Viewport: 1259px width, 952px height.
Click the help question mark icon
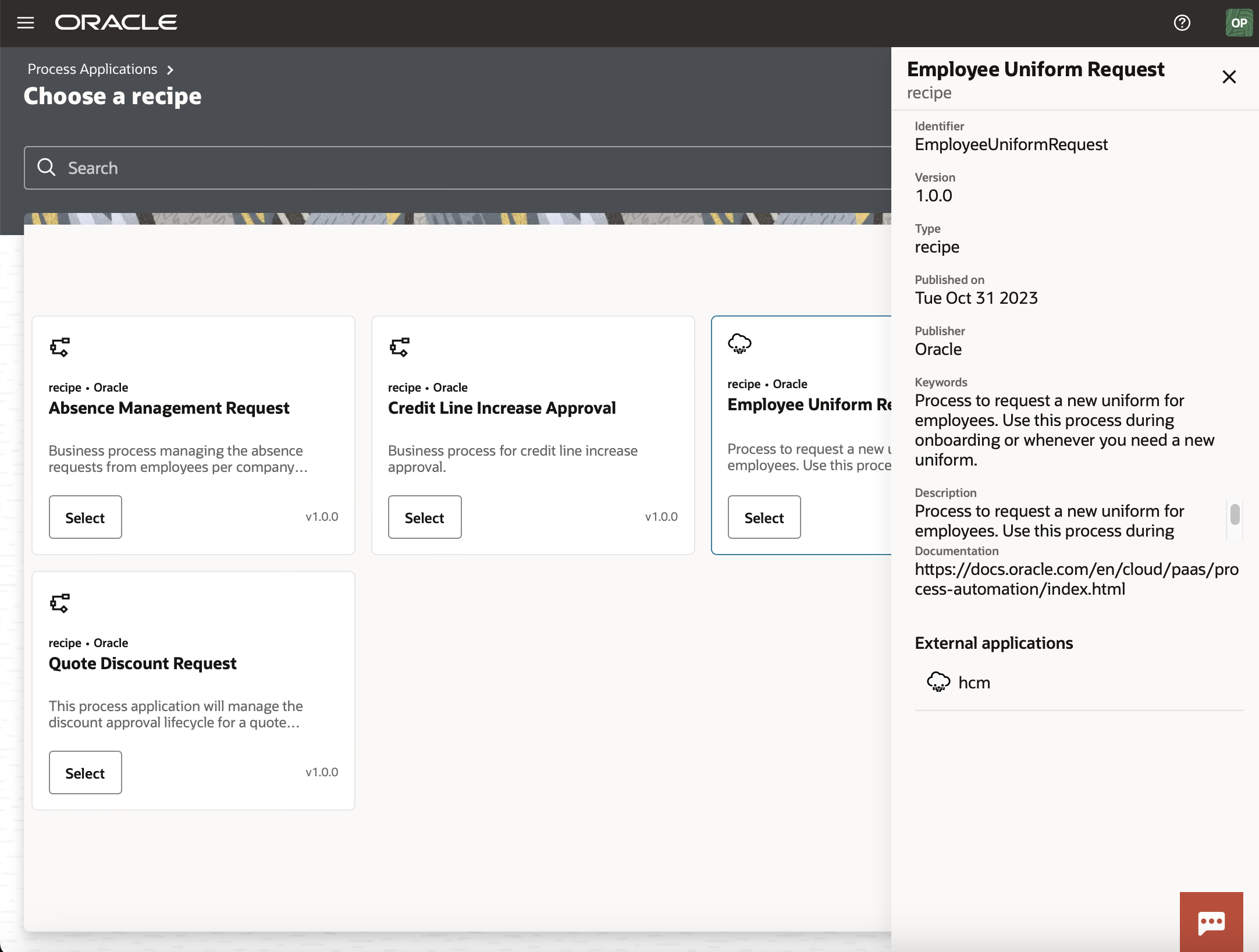[x=1182, y=23]
